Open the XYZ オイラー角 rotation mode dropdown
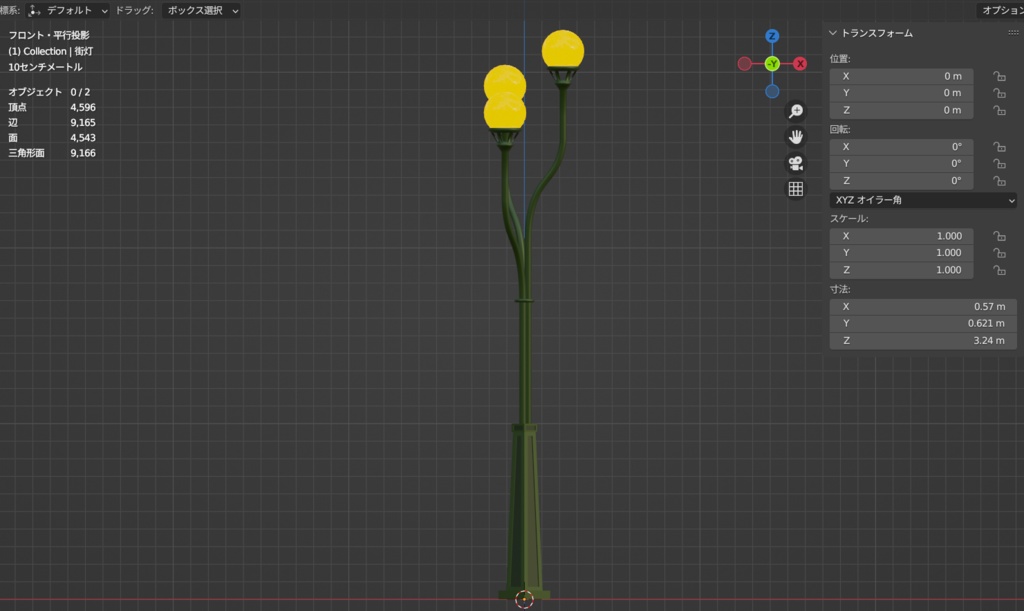 point(923,200)
